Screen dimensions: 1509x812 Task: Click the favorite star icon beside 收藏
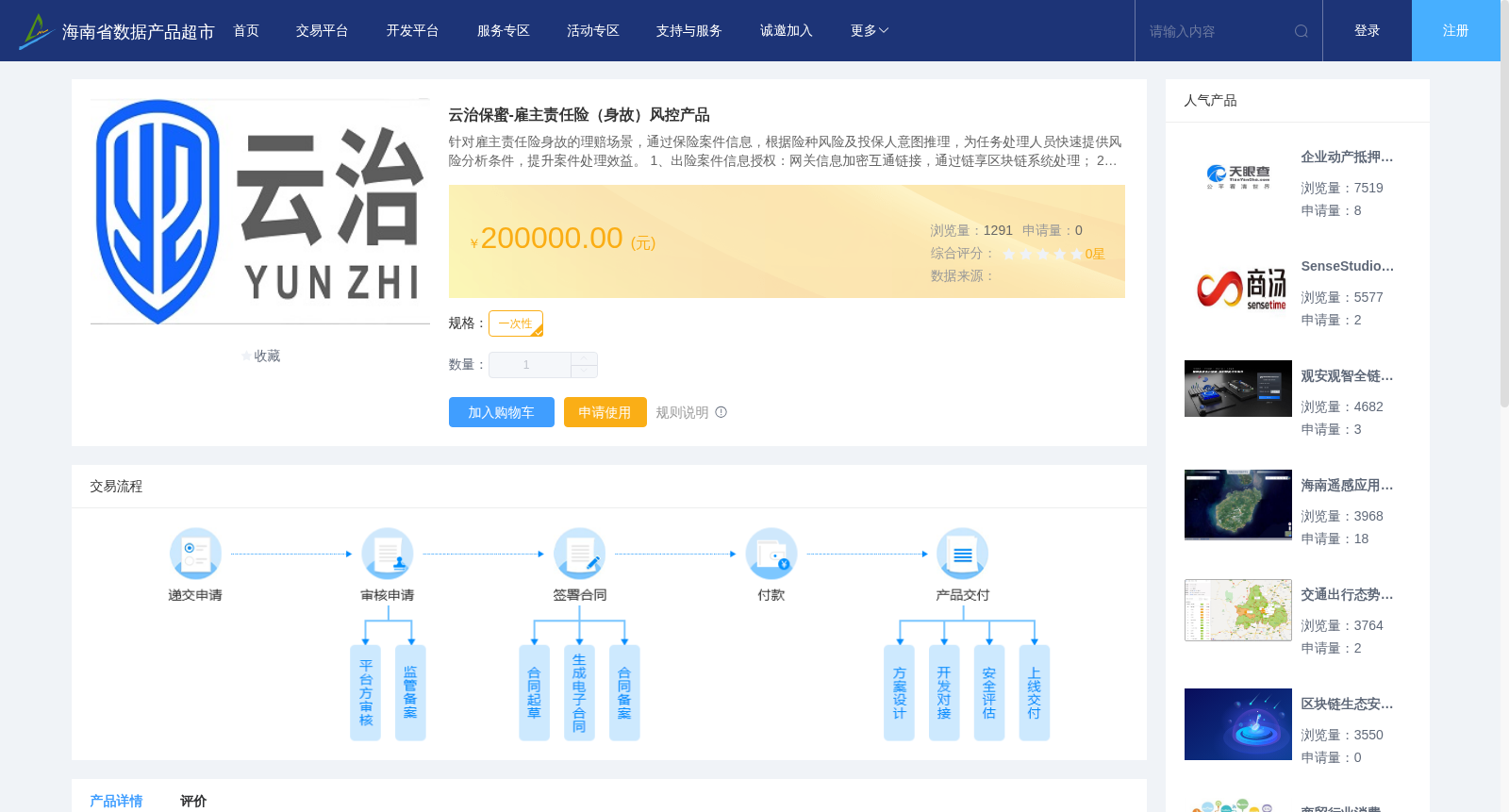click(x=247, y=356)
